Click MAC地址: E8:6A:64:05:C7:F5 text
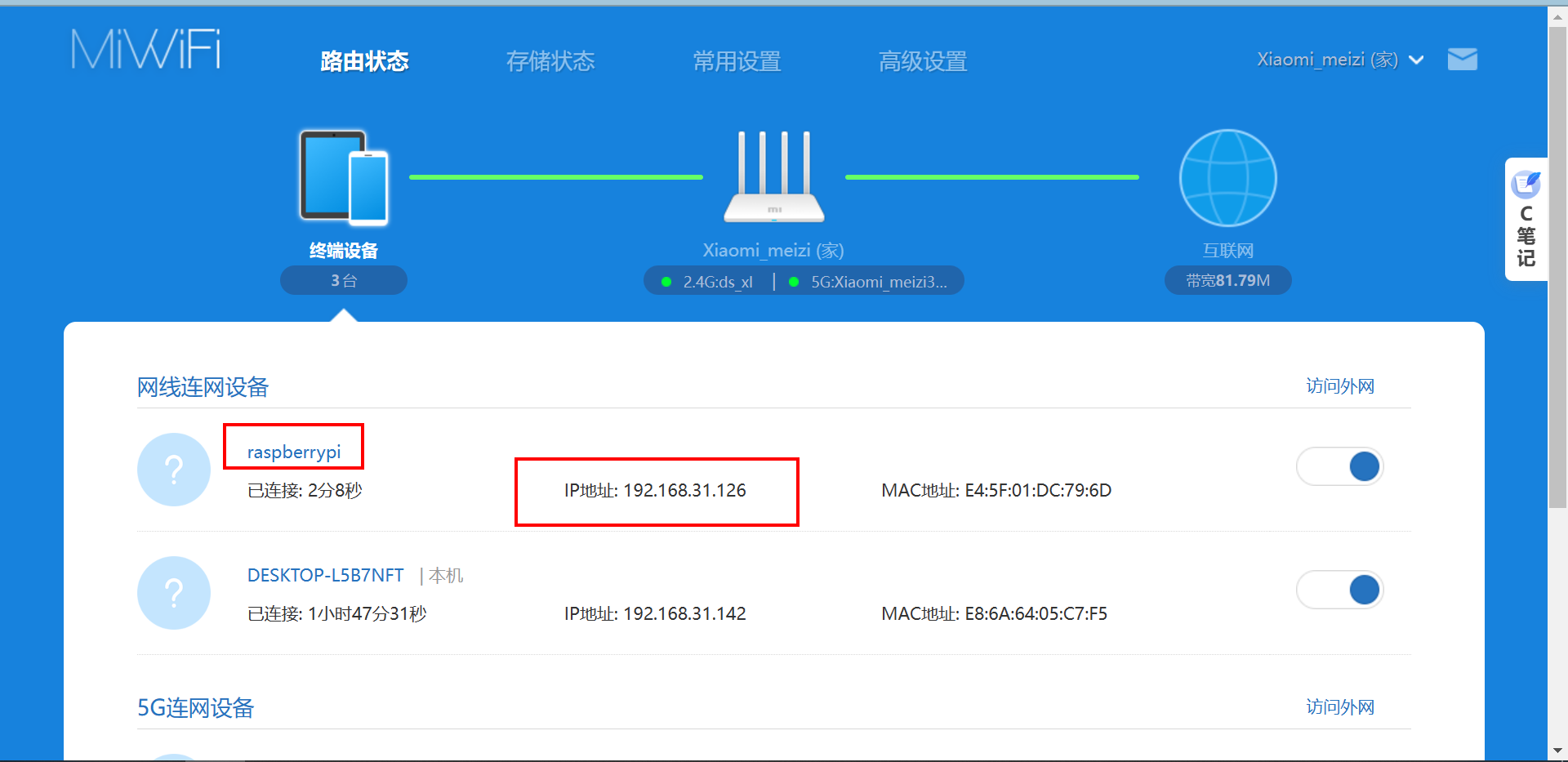Screen dimensions: 1568x762 click(995, 613)
